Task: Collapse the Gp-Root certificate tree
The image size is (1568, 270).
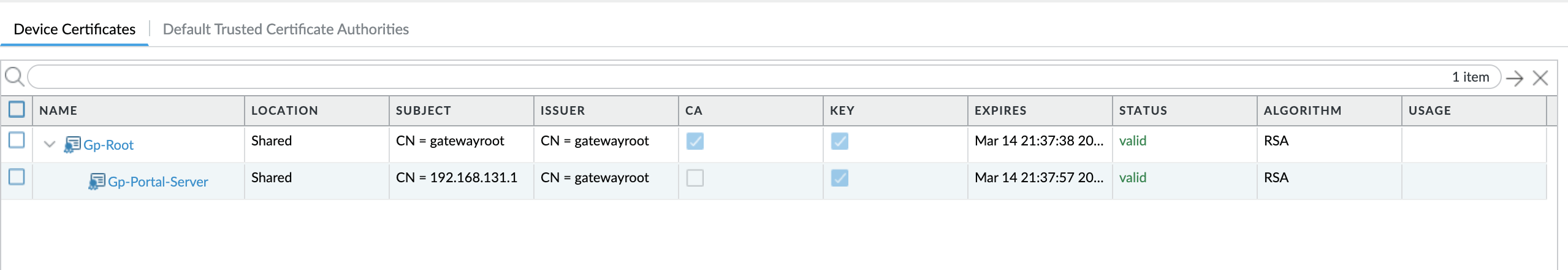Action: pyautogui.click(x=50, y=145)
